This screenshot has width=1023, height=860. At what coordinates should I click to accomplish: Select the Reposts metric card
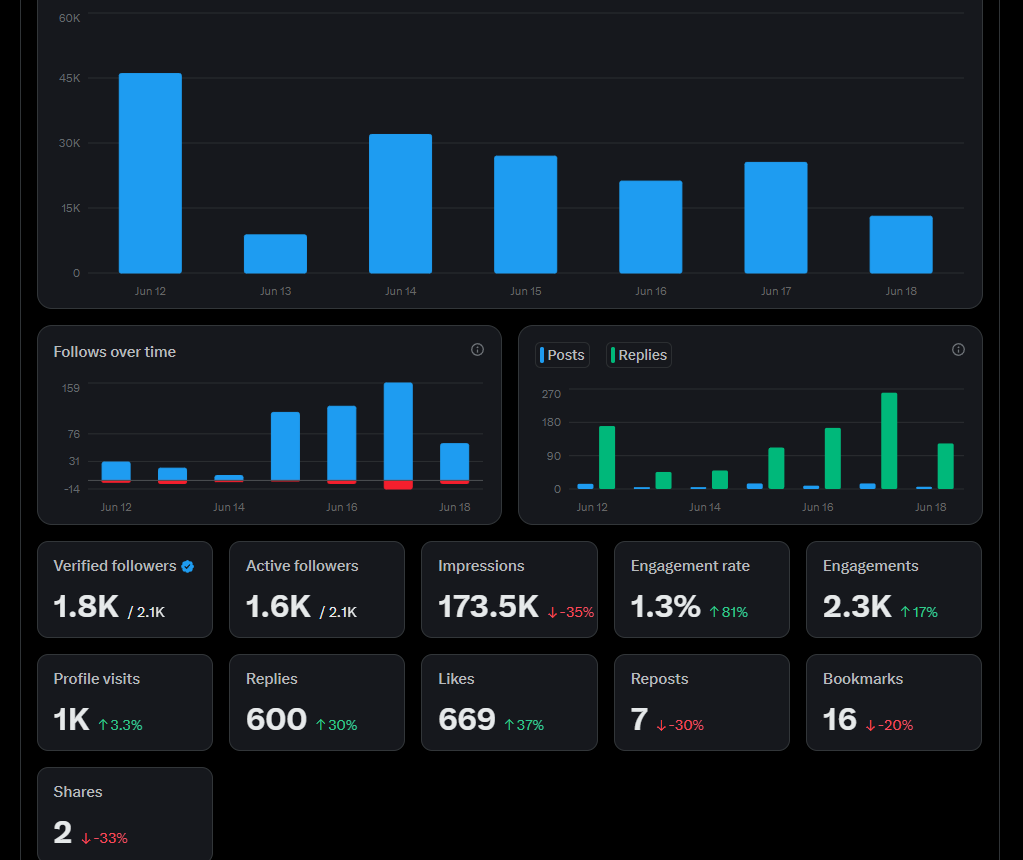(x=702, y=703)
